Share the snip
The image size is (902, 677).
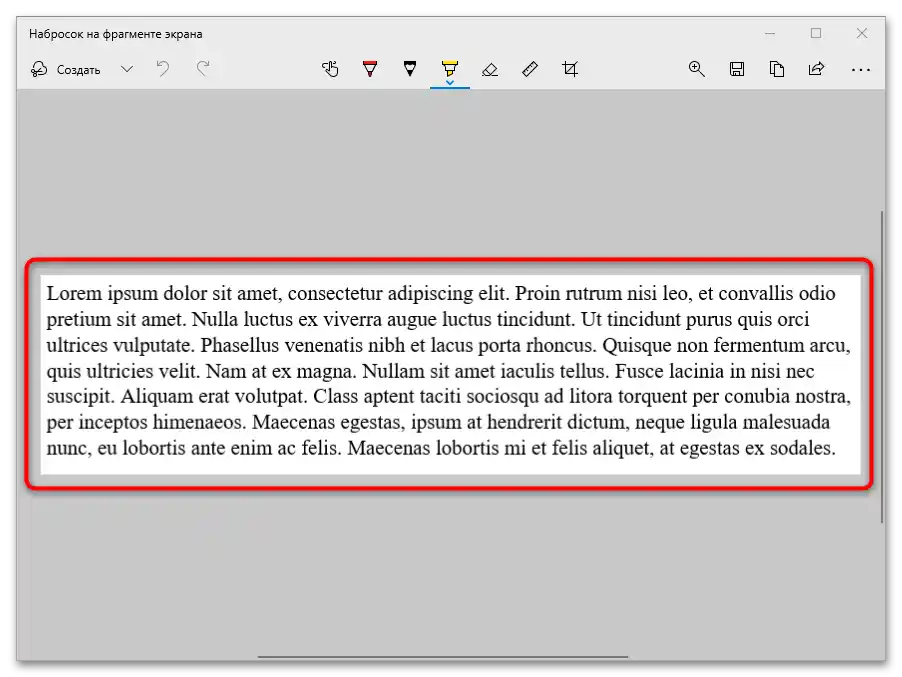coord(816,69)
